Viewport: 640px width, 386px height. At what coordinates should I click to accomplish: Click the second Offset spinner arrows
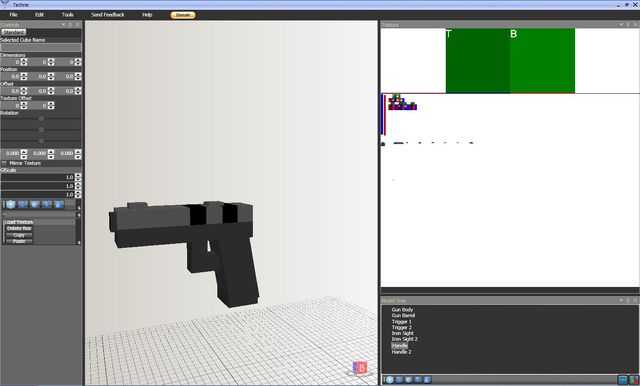[51, 91]
